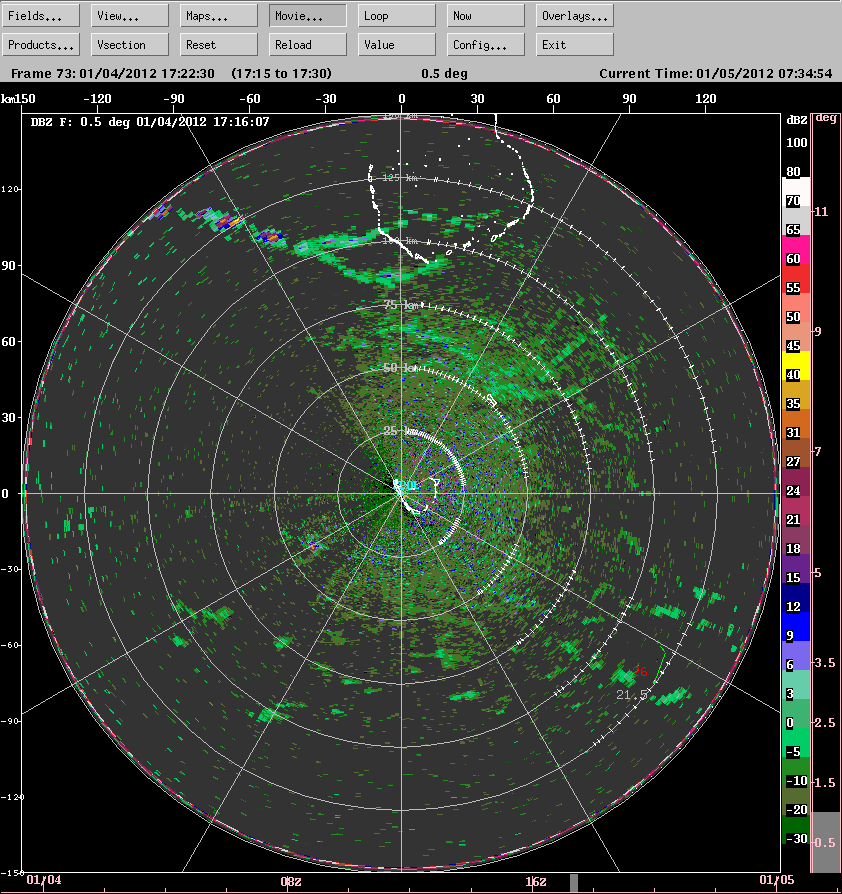Click the red 26 storm label

tap(640, 672)
